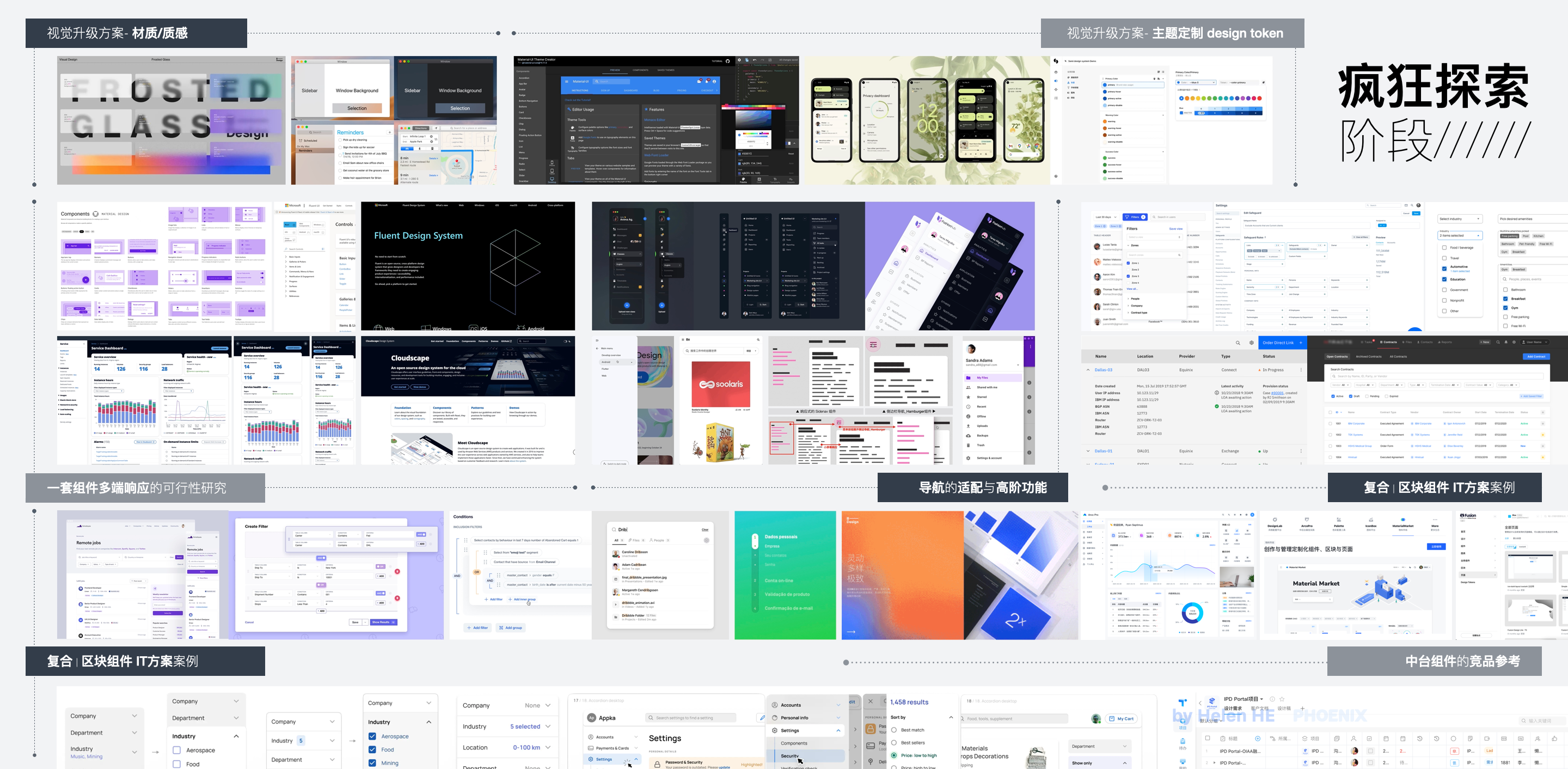The image size is (1568, 769).
Task: Open the notification bell in the Contracts navbar
Action: tap(1506, 342)
